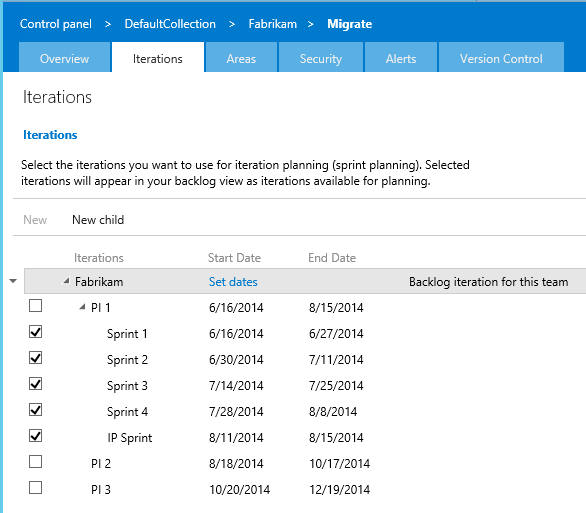Click the Start Date column header
The image size is (586, 513).
pos(234,258)
